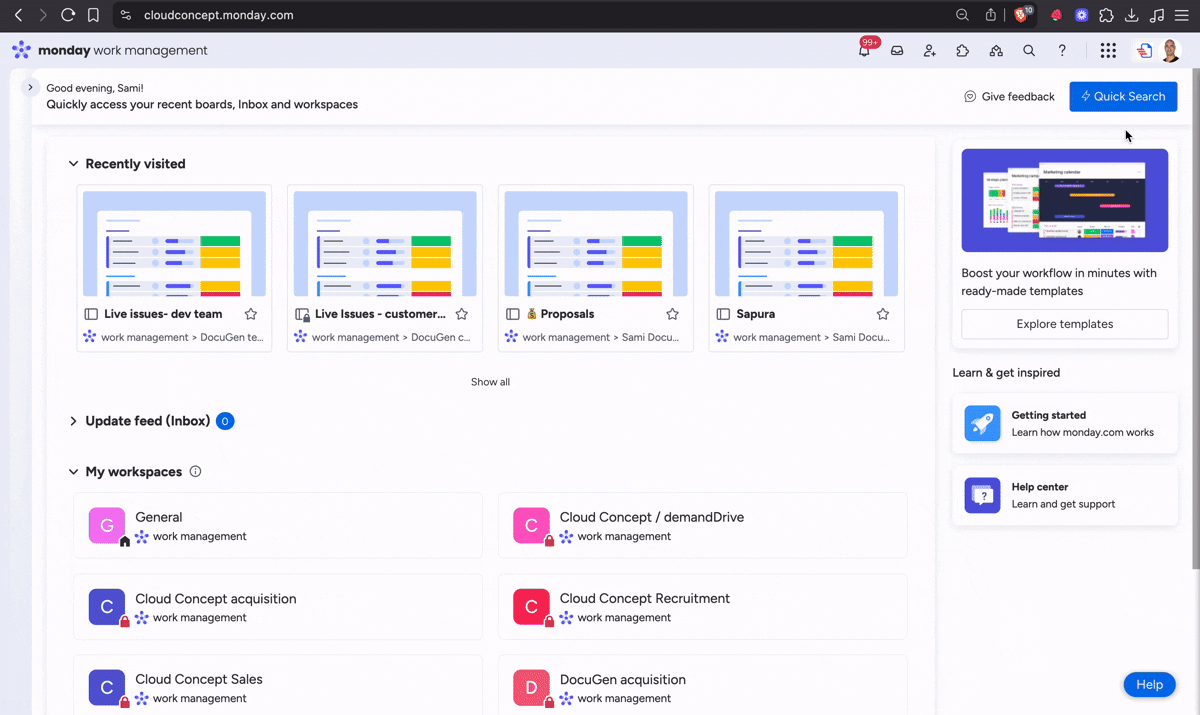Click the app icon beside the avatar
The height and width of the screenshot is (715, 1200).
coord(1145,51)
